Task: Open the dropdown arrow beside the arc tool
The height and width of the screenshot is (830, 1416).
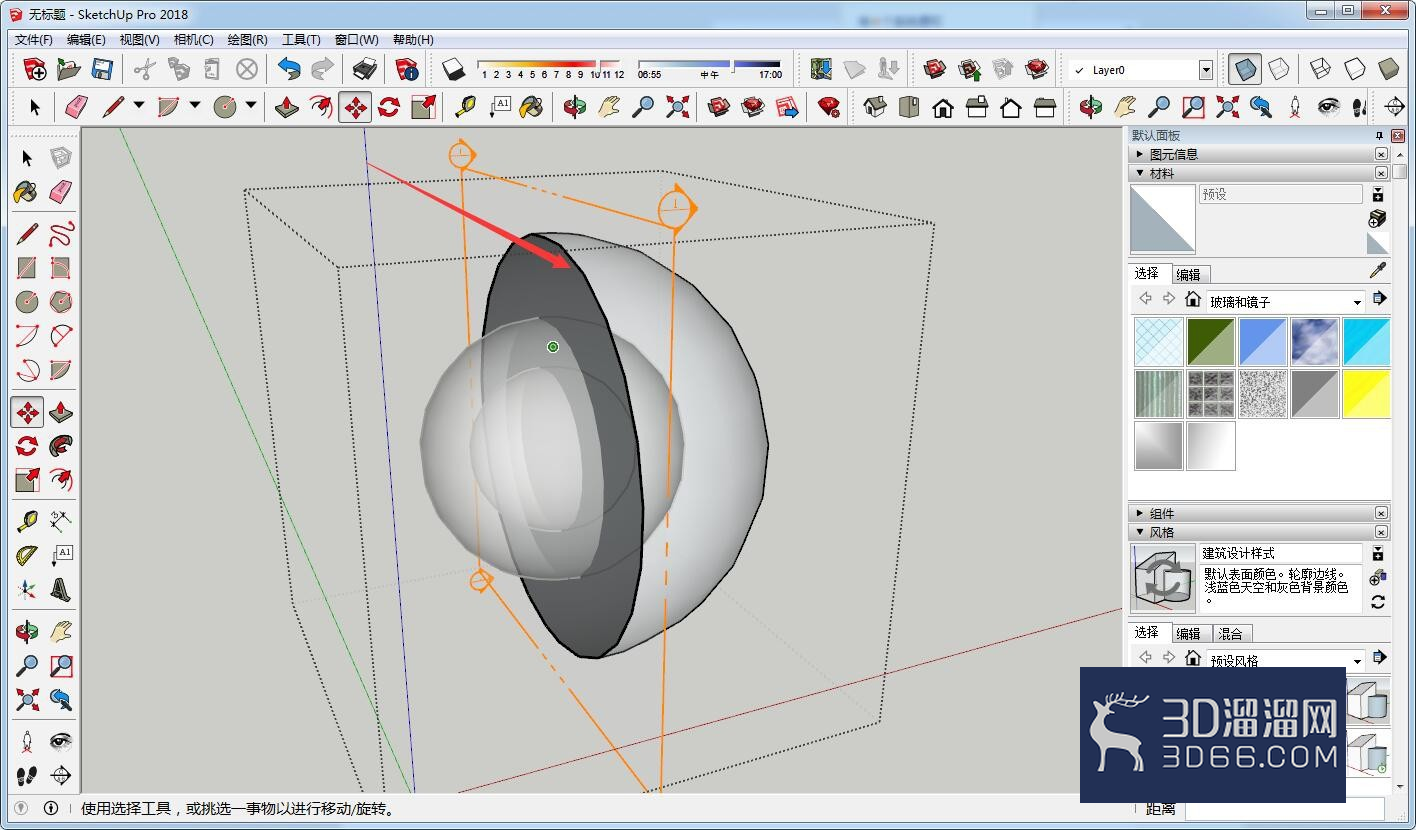Action: coord(195,106)
